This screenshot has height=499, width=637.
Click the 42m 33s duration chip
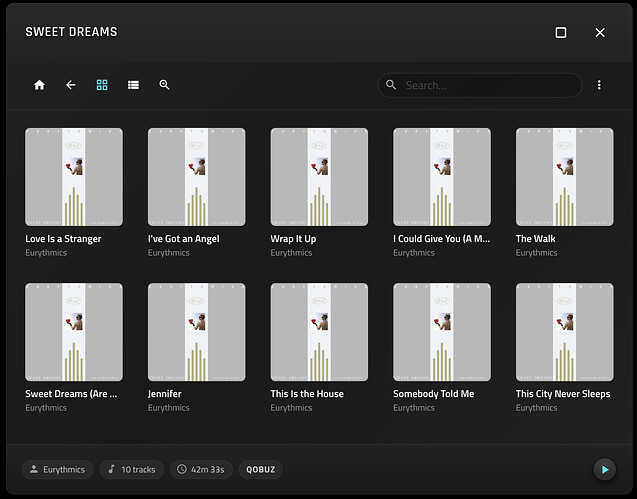click(x=201, y=469)
